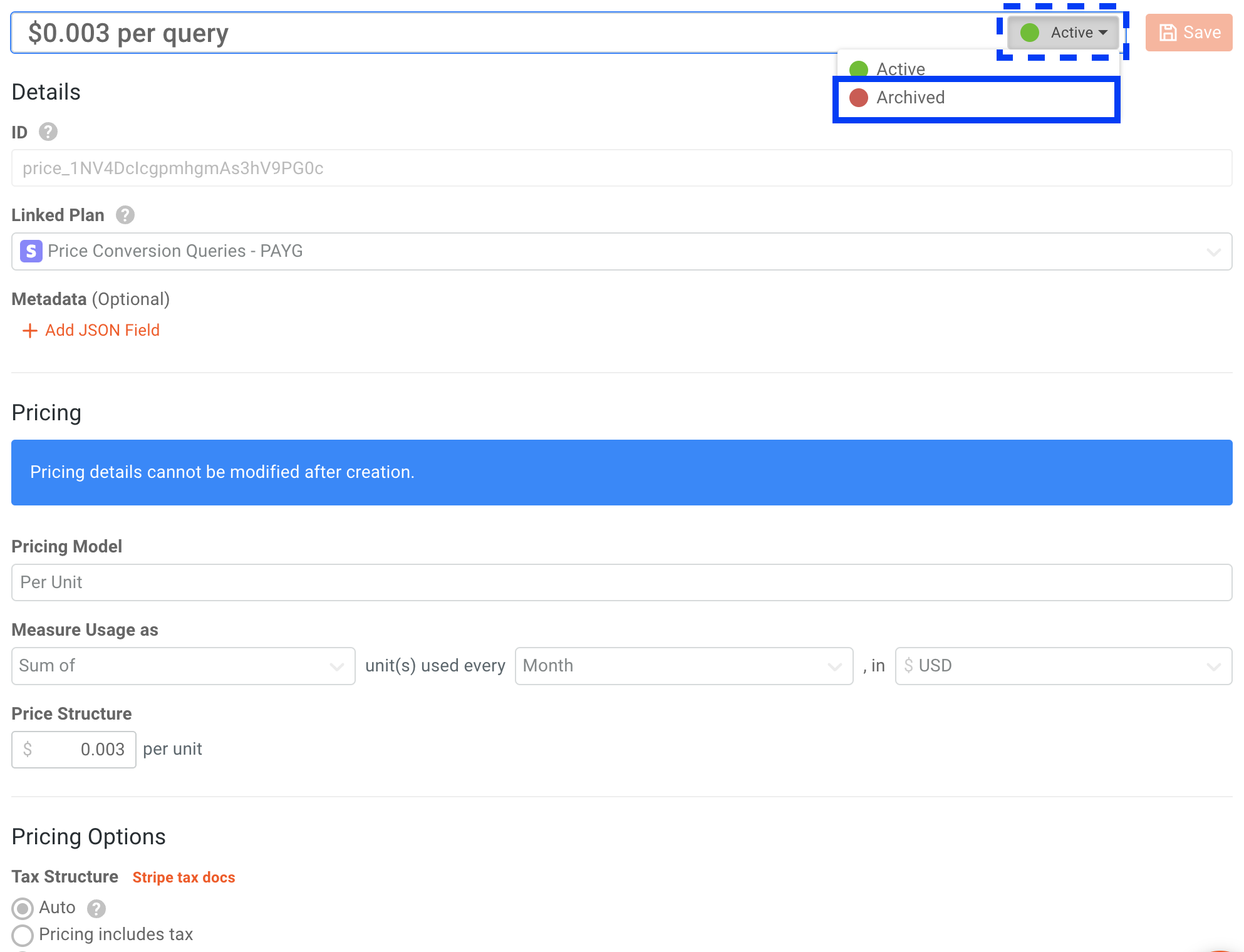Open the Active status dropdown
This screenshot has width=1244, height=952.
click(1062, 33)
